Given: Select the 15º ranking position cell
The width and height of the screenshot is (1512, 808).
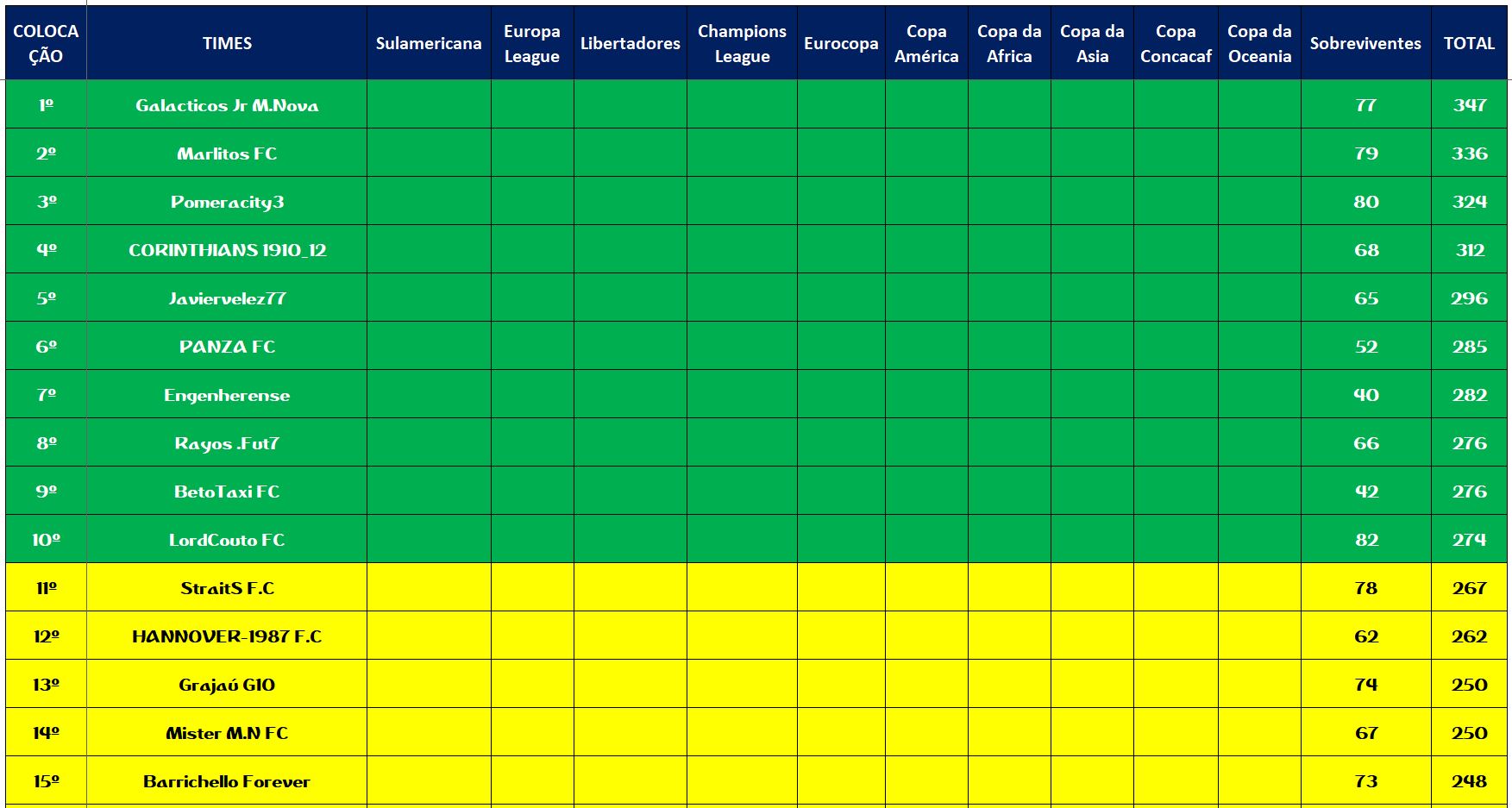Looking at the screenshot, I should 47,781.
